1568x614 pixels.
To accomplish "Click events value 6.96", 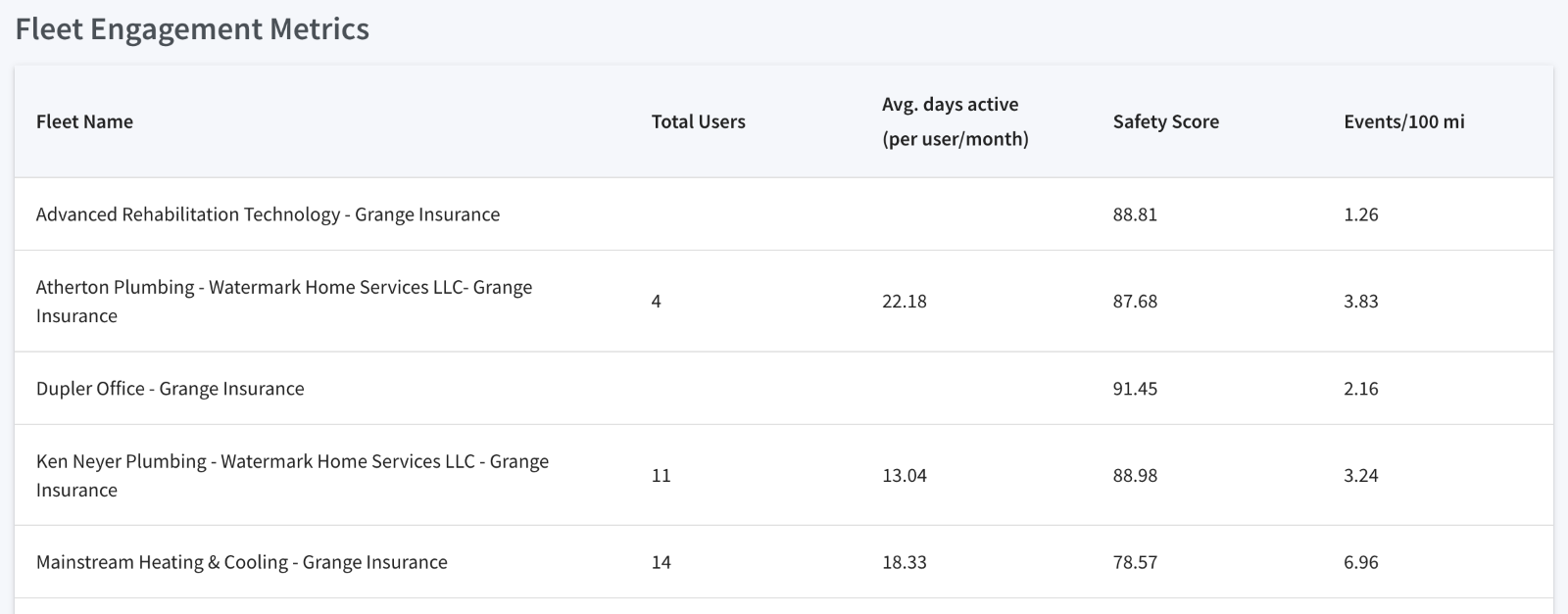I will click(x=1360, y=562).
